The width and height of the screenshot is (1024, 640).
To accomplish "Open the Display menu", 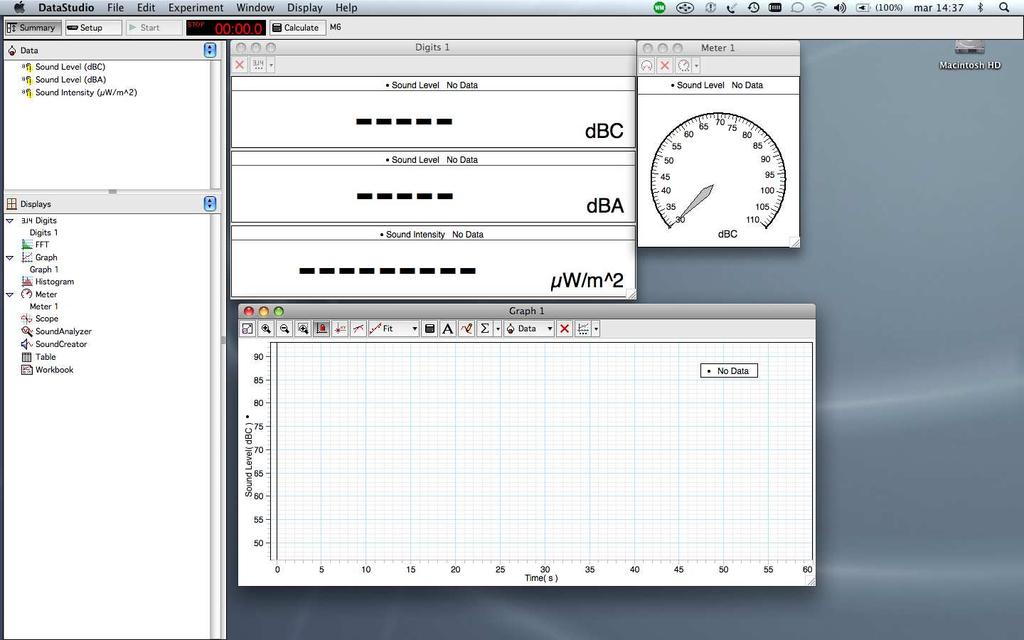I will [x=305, y=8].
